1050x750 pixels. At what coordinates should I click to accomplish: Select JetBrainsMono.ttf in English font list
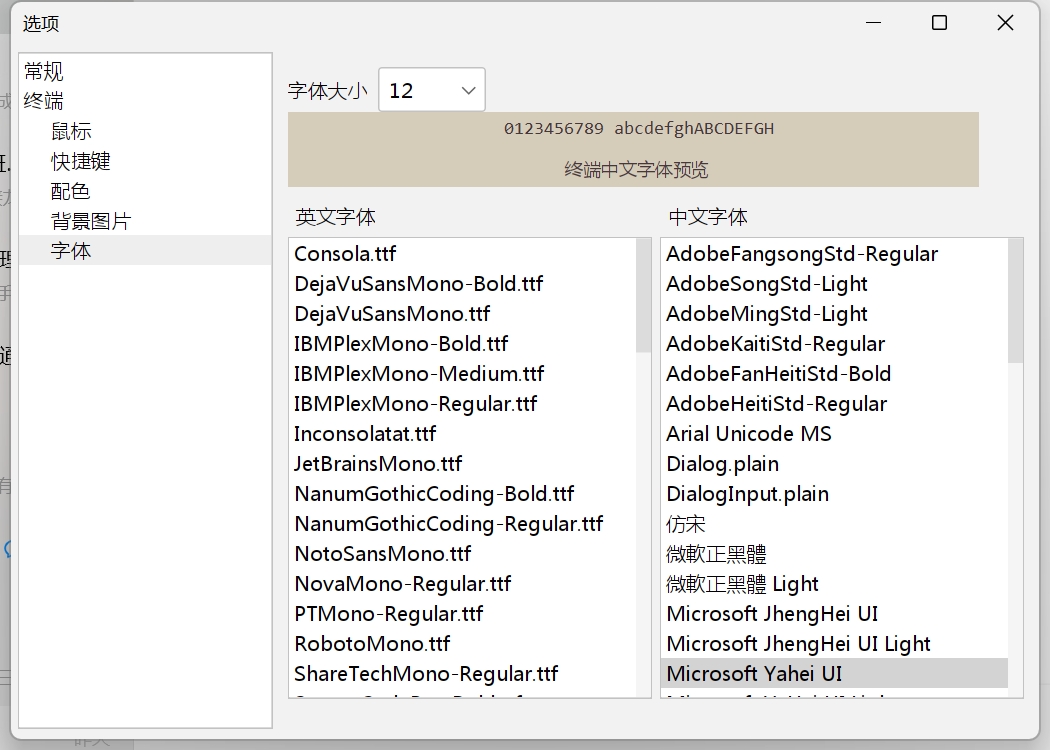[x=378, y=464]
